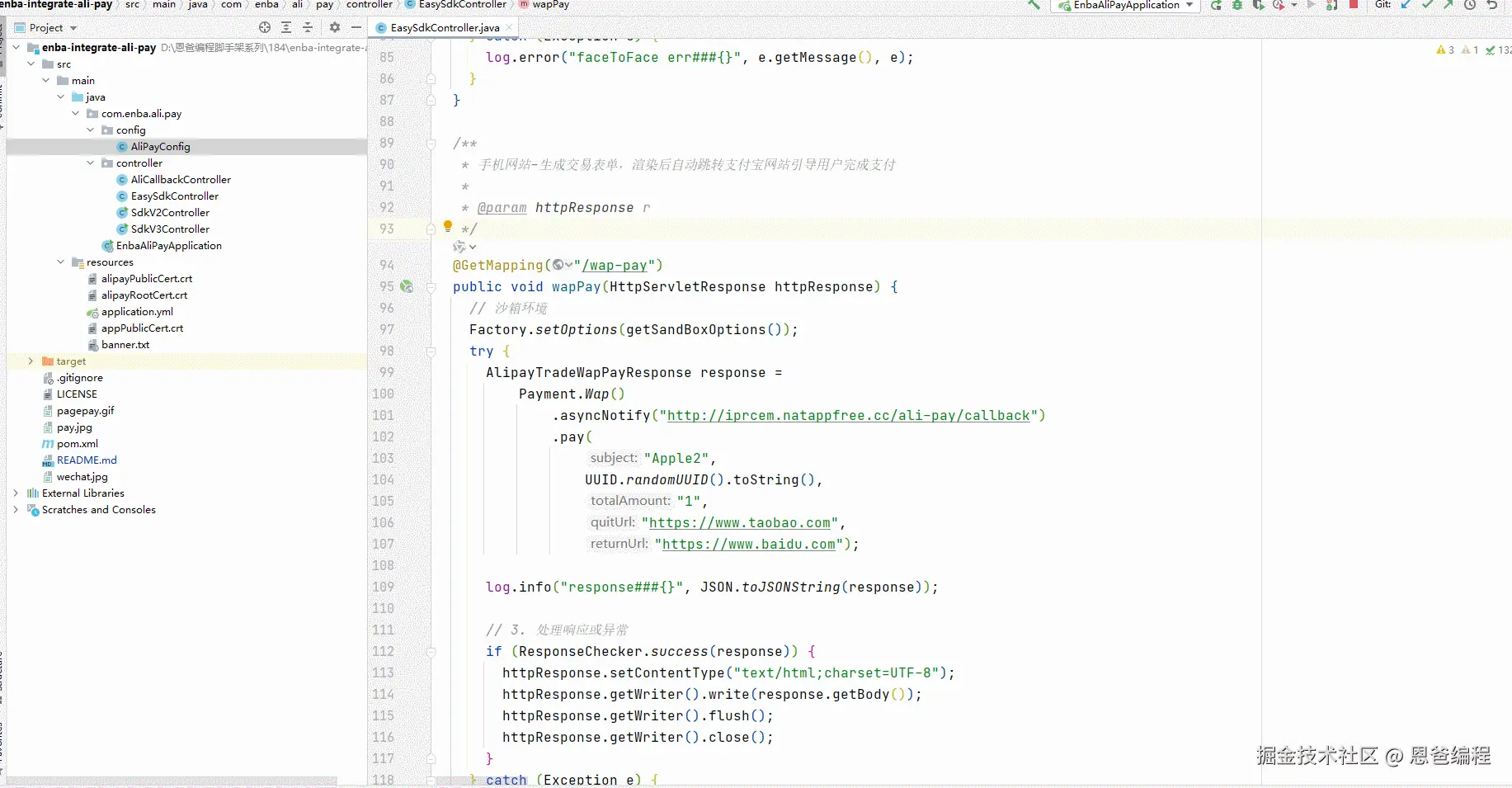The image size is (1512, 788).
Task: Rerun EnbaAliPayApplication with the green rerun icon
Action: click(x=1216, y=5)
